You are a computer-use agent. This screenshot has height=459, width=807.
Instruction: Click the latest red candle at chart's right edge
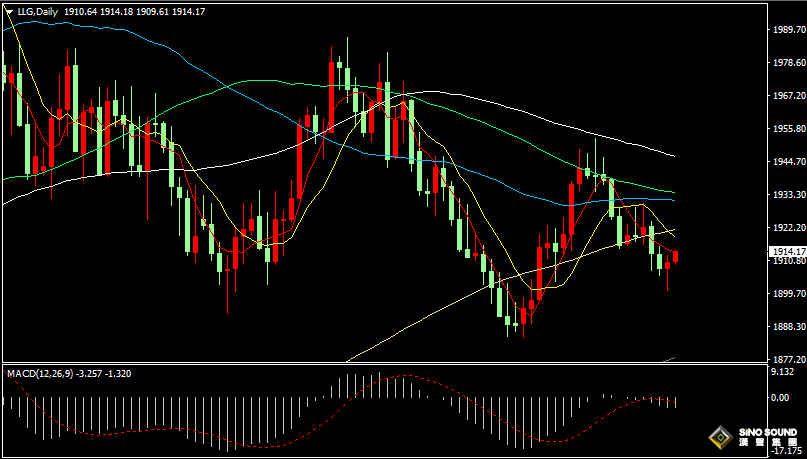point(677,257)
